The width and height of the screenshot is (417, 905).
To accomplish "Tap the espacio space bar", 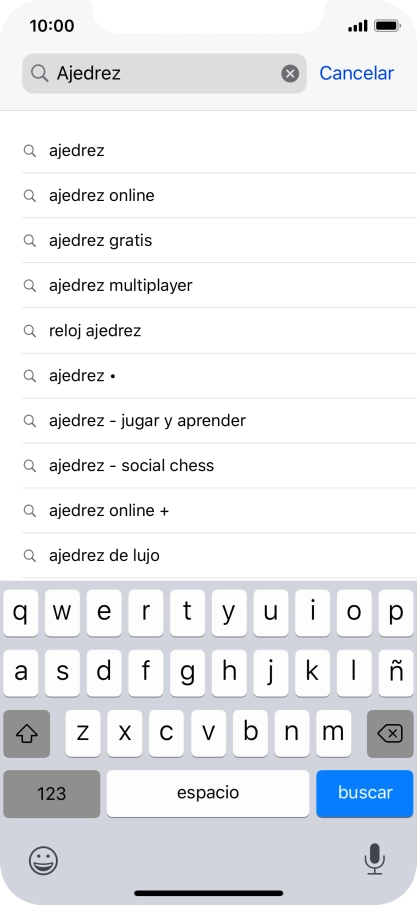I will pyautogui.click(x=208, y=793).
